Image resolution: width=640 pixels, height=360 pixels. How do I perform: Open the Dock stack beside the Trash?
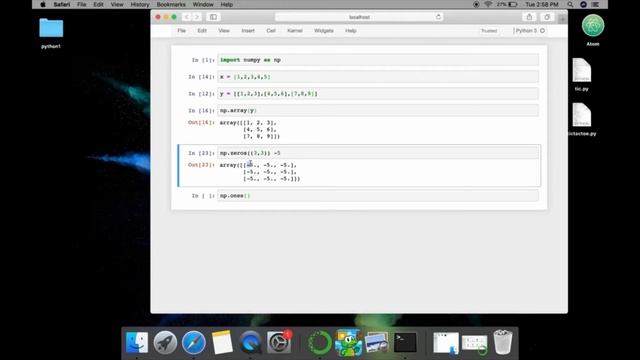point(474,344)
